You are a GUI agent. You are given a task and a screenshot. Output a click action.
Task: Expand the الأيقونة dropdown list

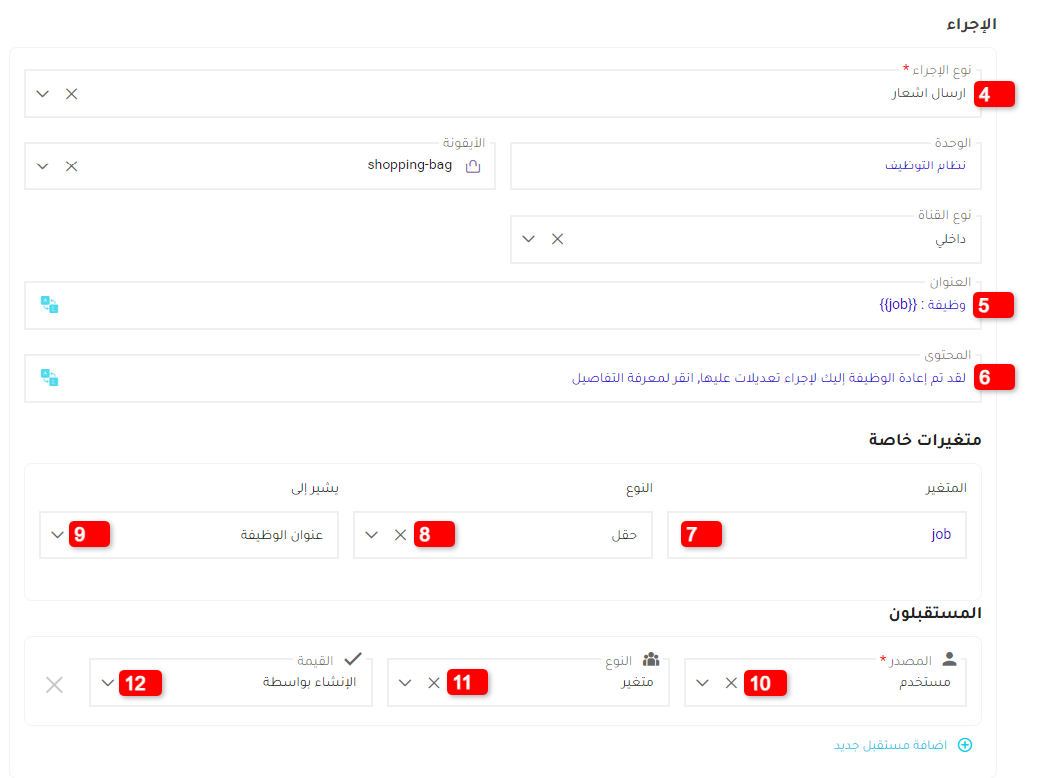42,166
